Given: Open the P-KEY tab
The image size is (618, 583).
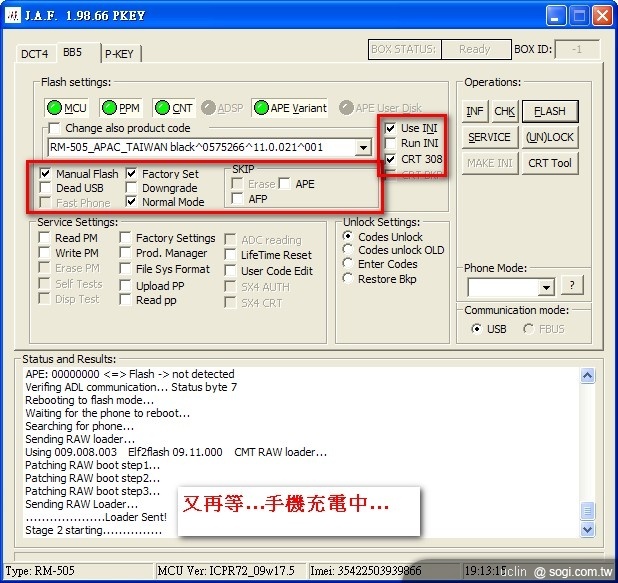Looking at the screenshot, I should coord(119,54).
